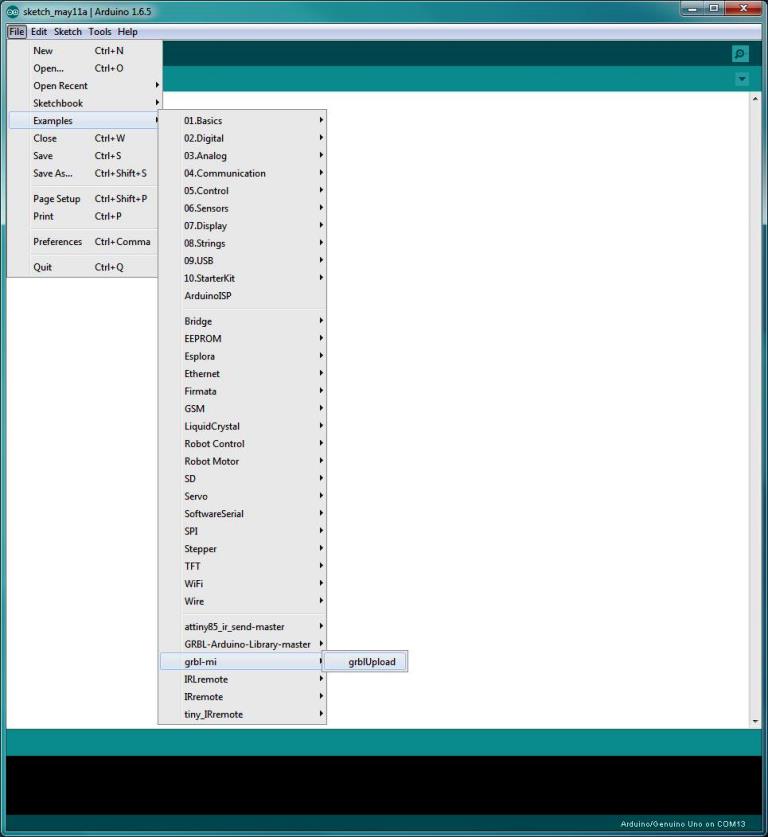The width and height of the screenshot is (768, 837).
Task: Click the Arduino app icon in title bar
Action: point(13,11)
